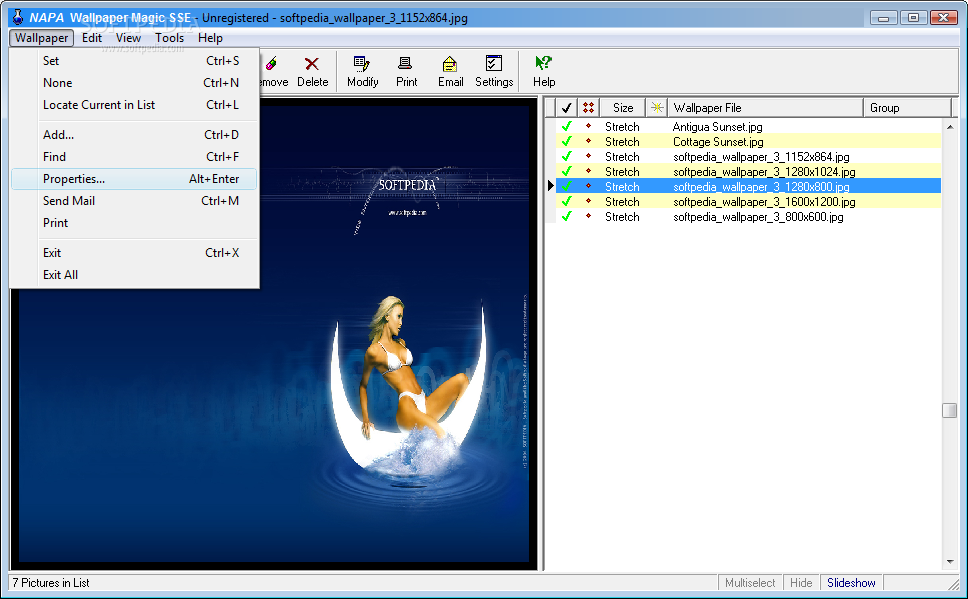Open the Help menu in menu bar
Viewport: 968px width, 599px height.
click(x=210, y=38)
